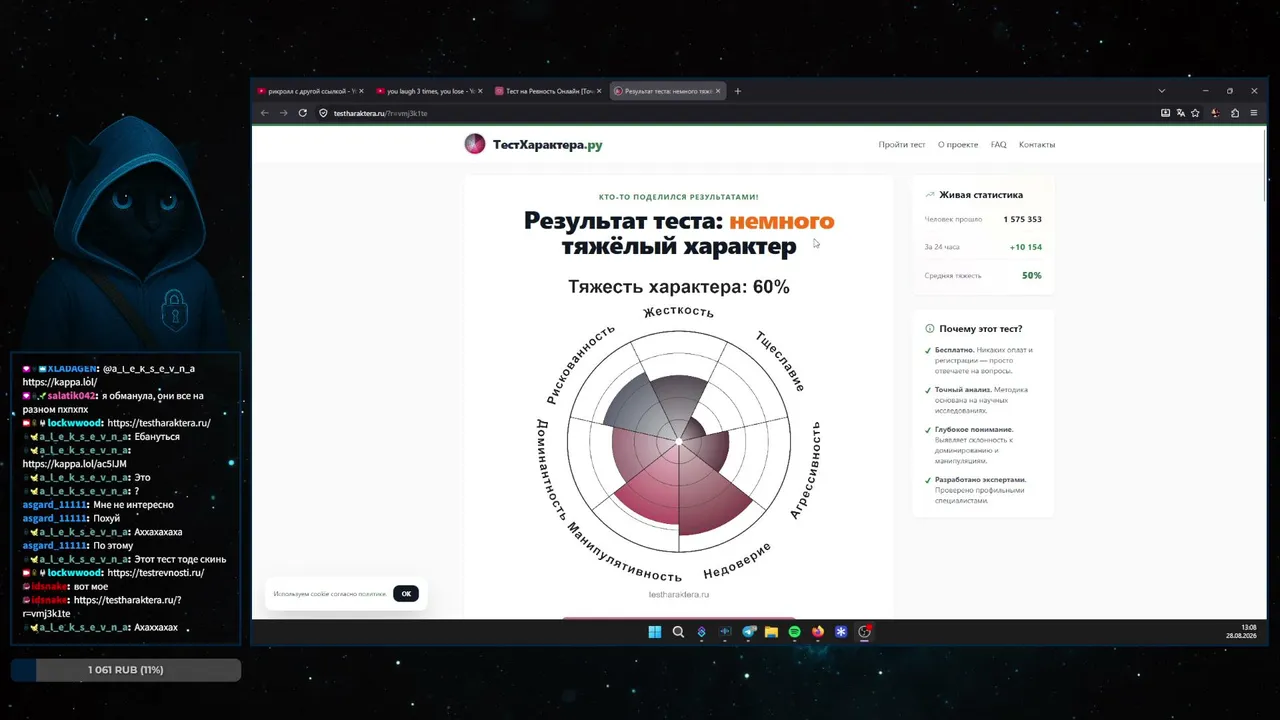Open the blue snowflake taskbar app
1280x720 pixels.
(841, 632)
